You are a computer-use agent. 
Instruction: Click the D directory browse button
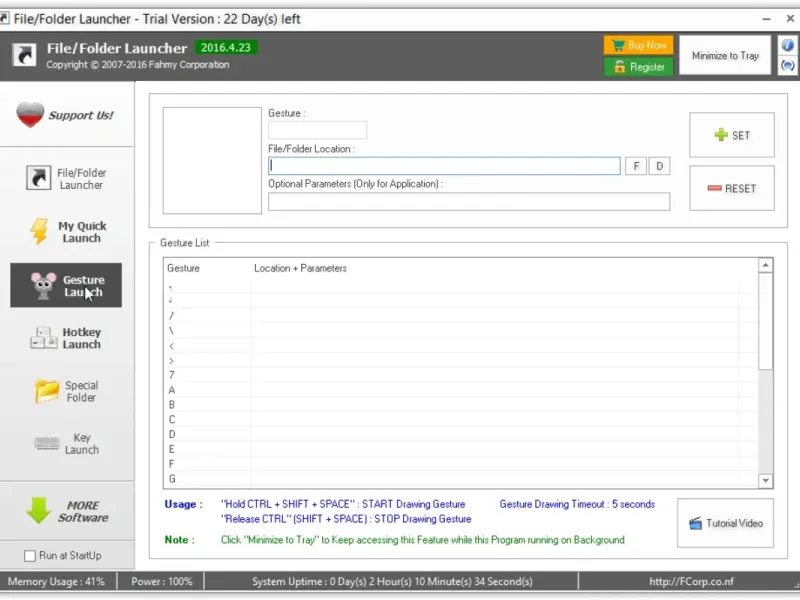659,166
